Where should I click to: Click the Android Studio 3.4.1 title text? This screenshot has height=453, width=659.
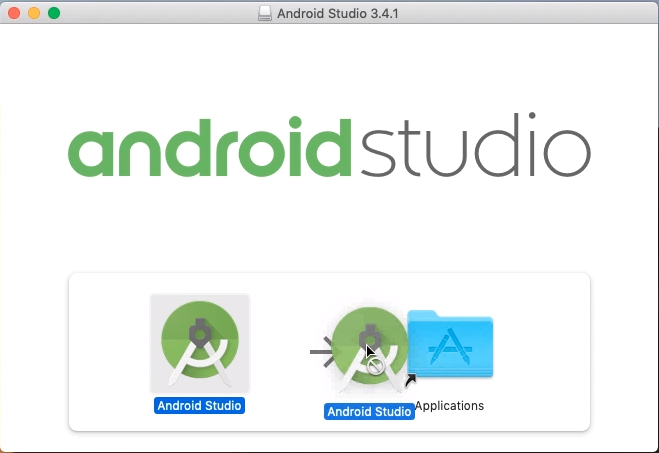tap(337, 13)
